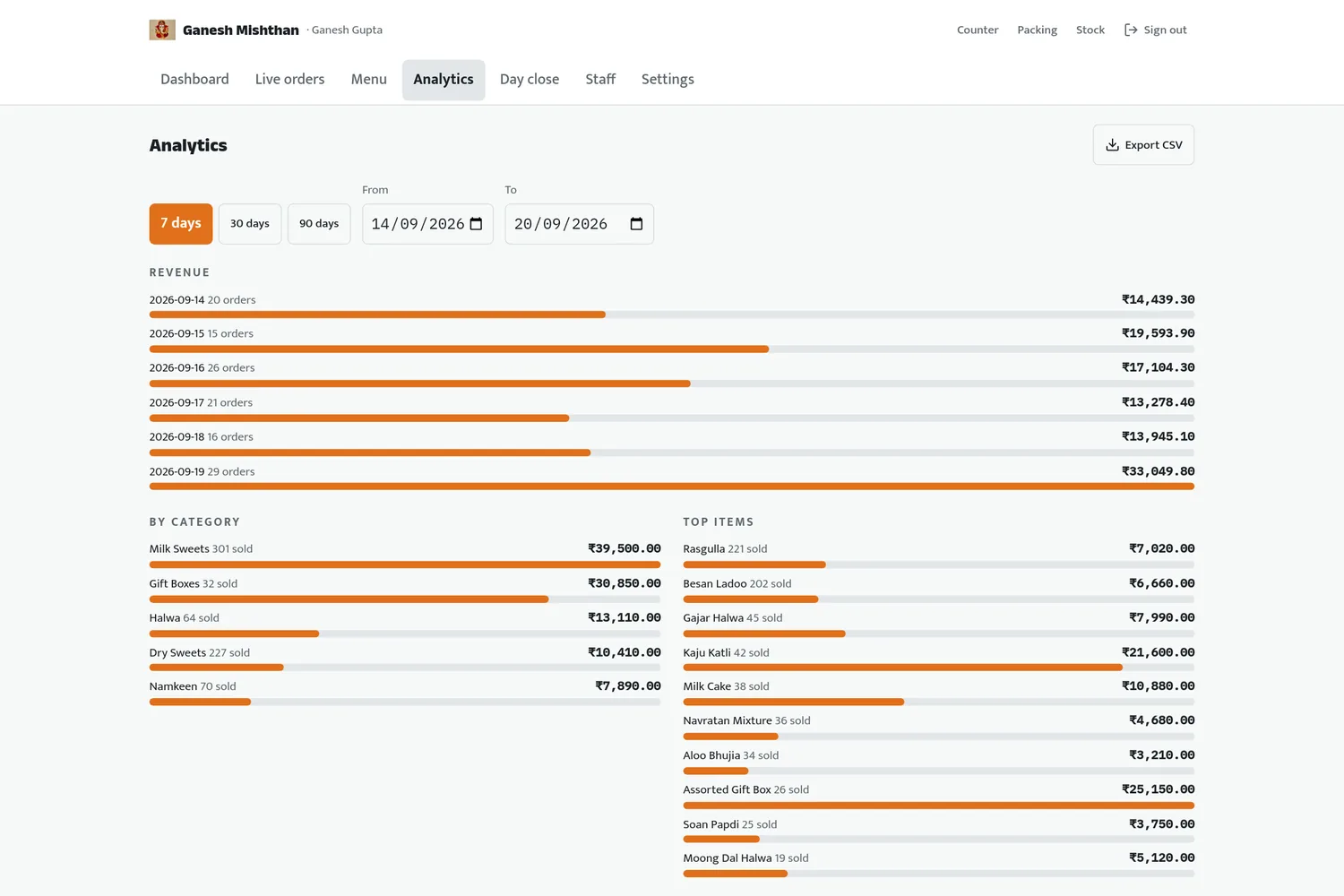Viewport: 1344px width, 896px height.
Task: Click the Besan Ladoo 202 sold label
Action: [737, 584]
